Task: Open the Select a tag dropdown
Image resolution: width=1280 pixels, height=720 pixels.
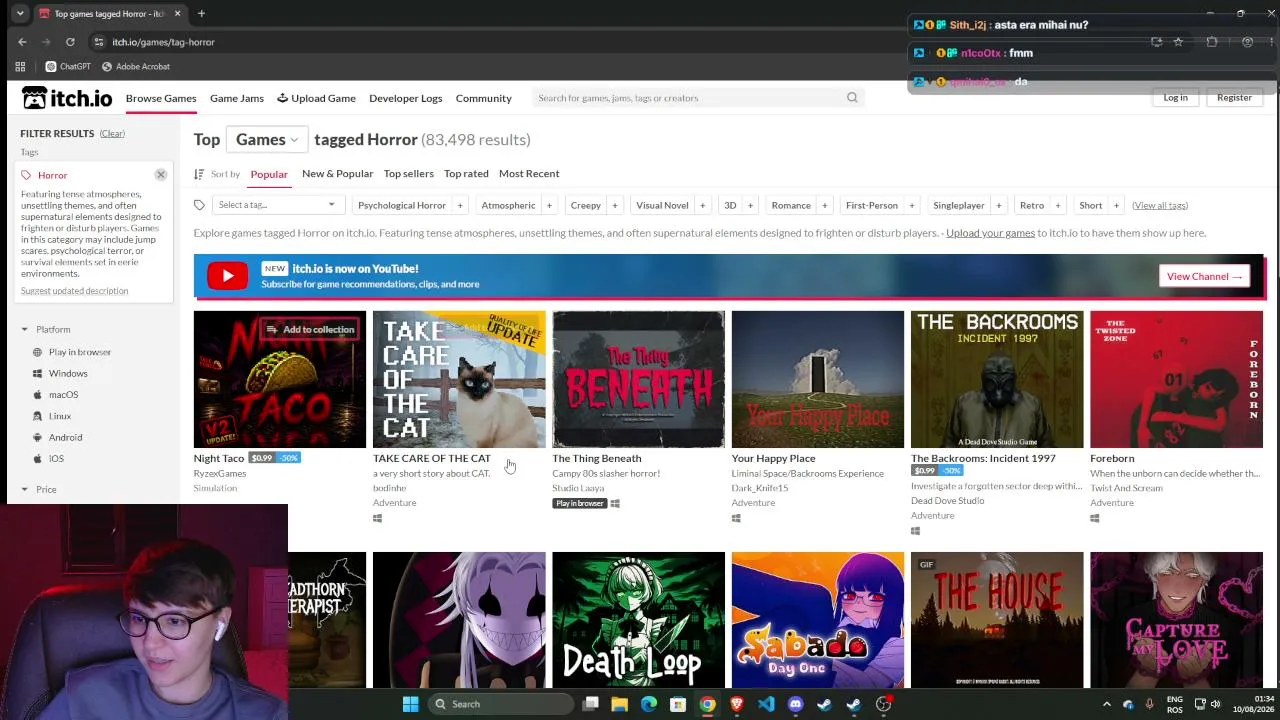Action: click(277, 205)
